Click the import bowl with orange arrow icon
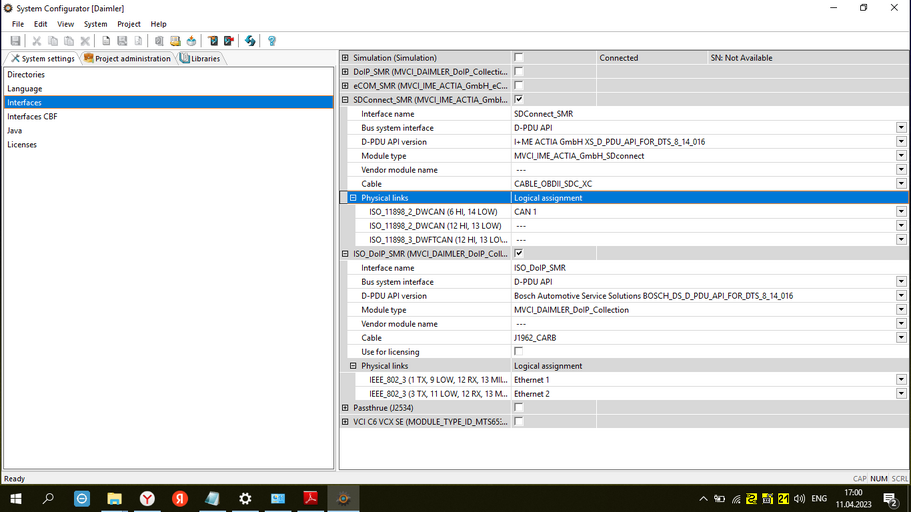The image size is (911, 512). [191, 41]
